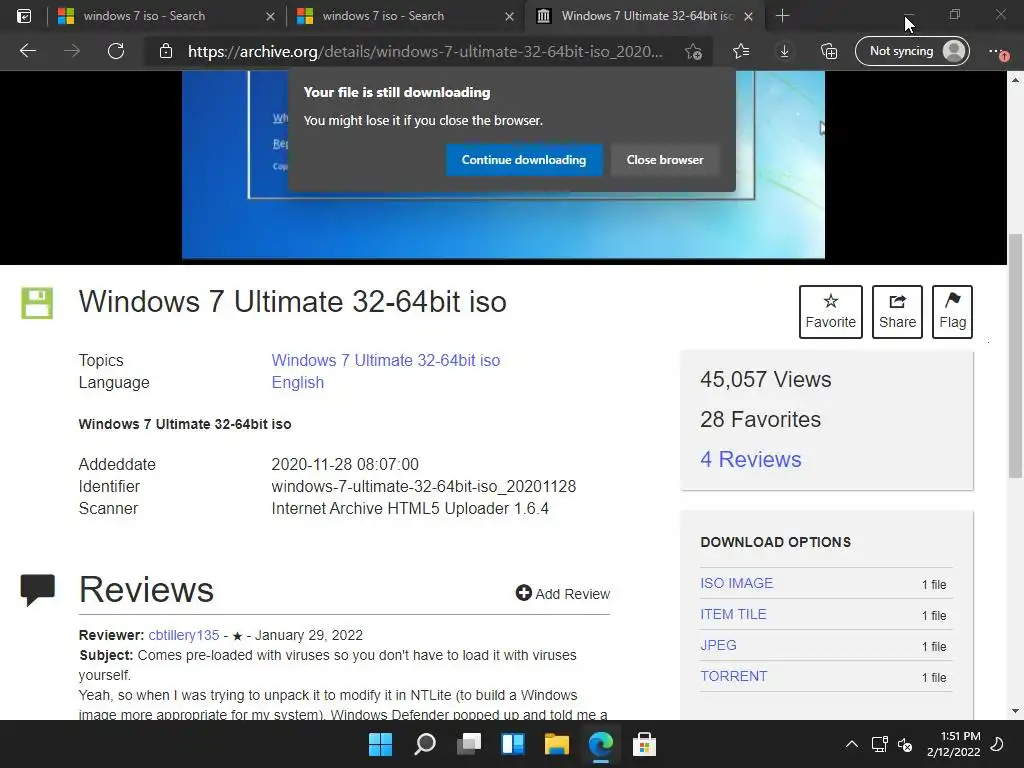
Task: Click the Favorite star button
Action: 831,312
